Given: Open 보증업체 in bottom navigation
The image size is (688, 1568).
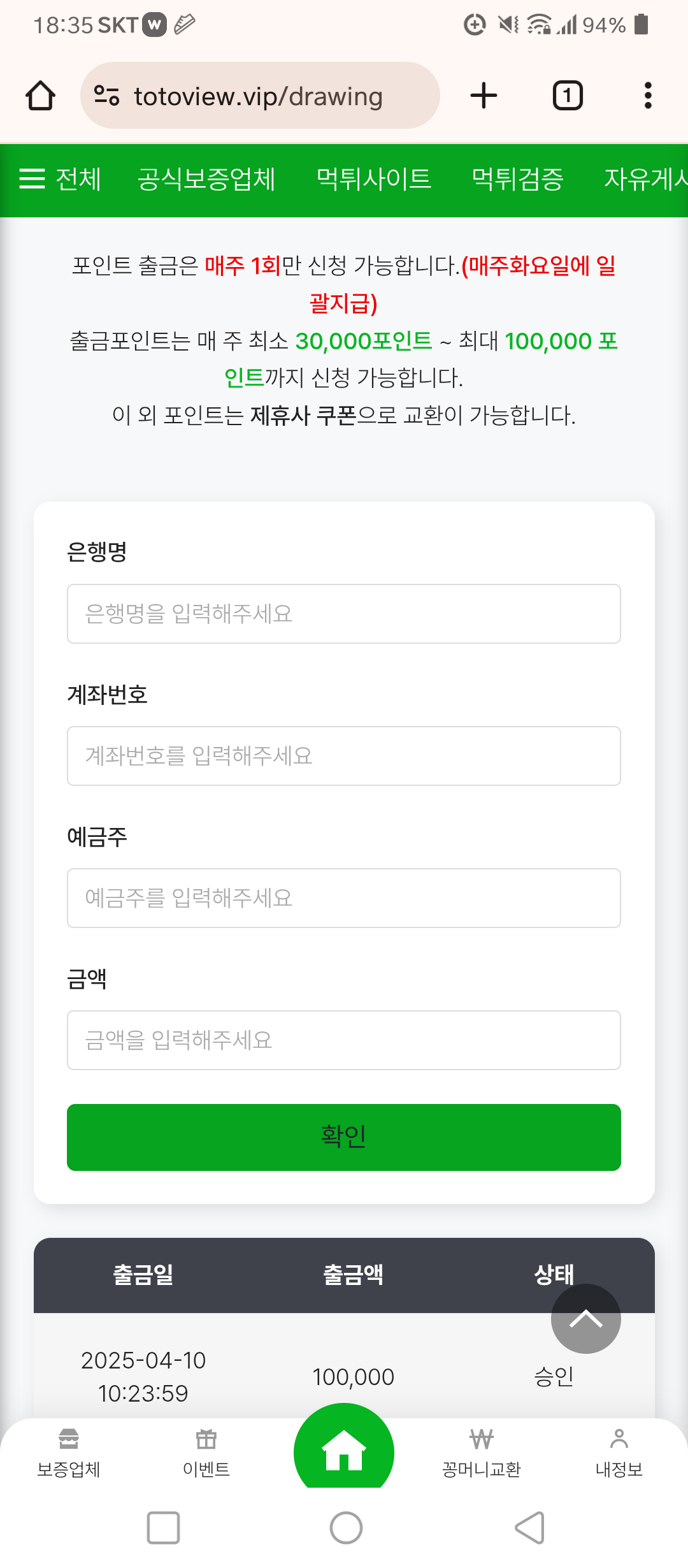Looking at the screenshot, I should [69, 1453].
